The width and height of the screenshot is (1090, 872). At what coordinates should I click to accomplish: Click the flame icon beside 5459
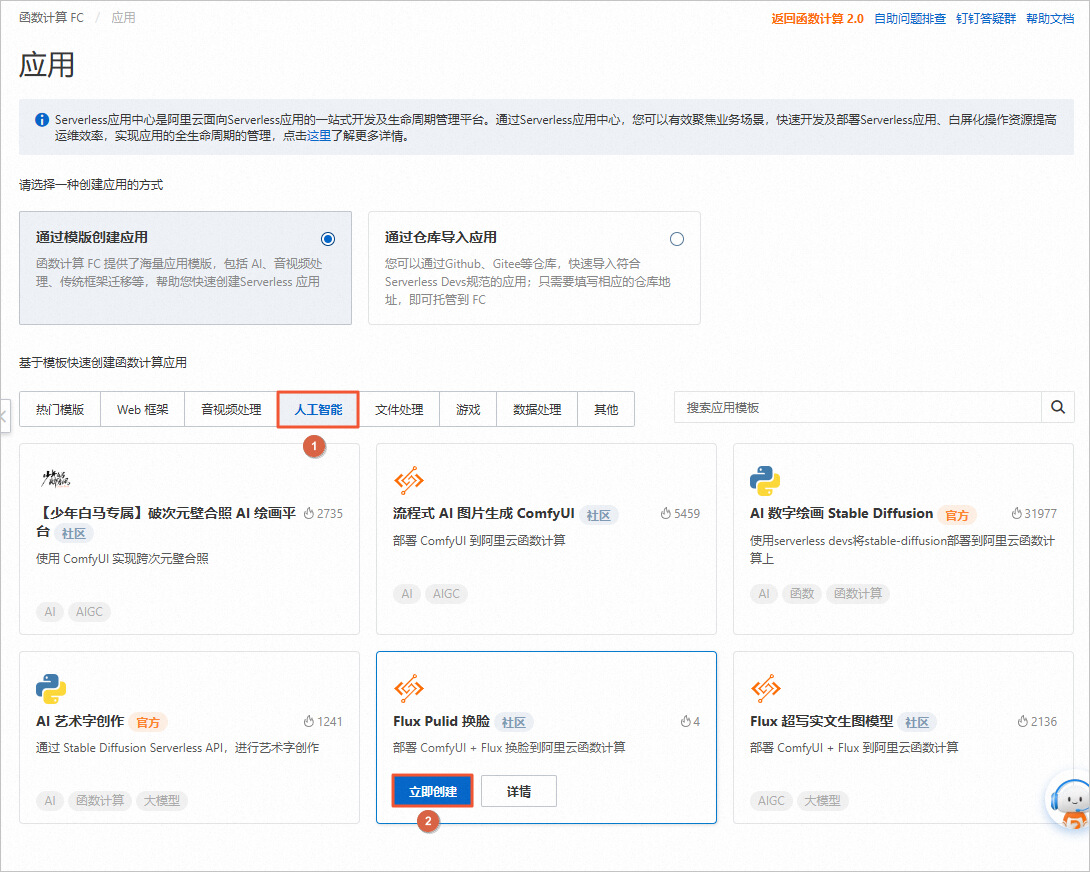[x=665, y=513]
